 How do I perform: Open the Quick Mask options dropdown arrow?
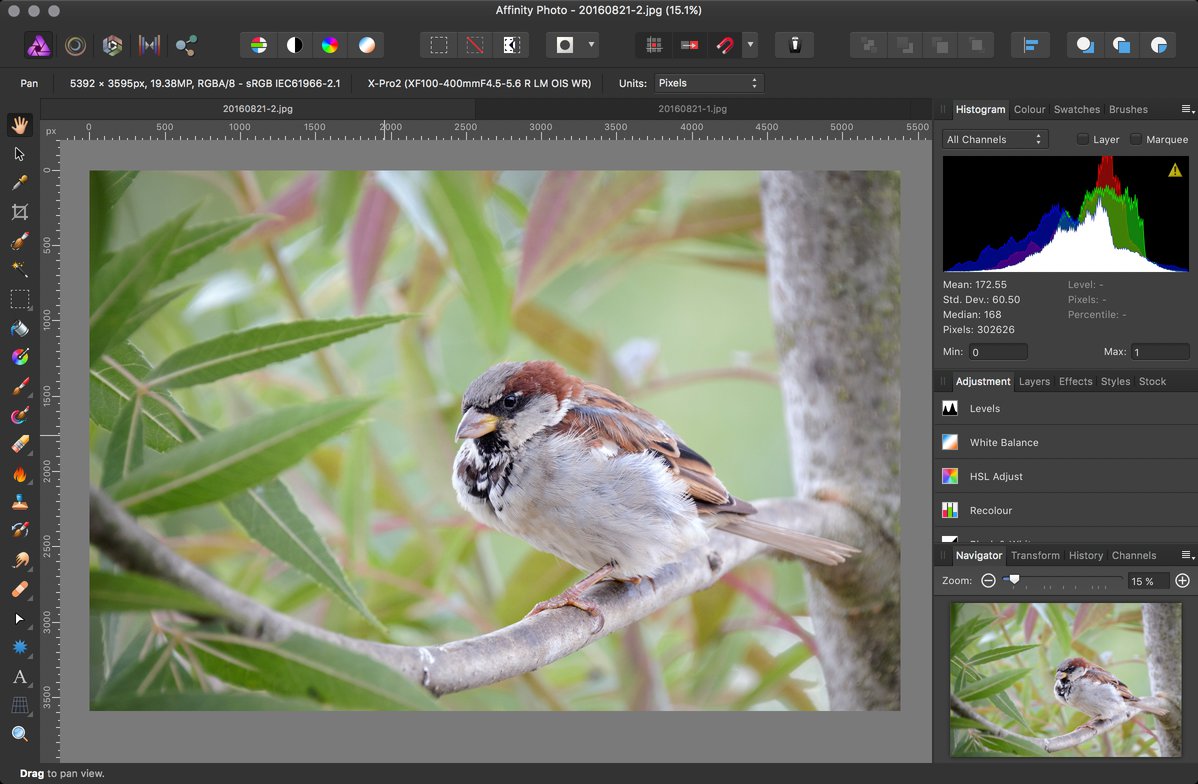(x=591, y=45)
